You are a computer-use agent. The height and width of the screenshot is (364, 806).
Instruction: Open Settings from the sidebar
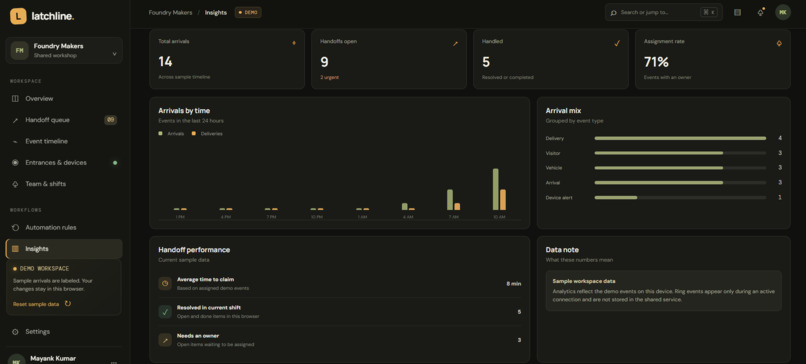[x=64, y=332]
